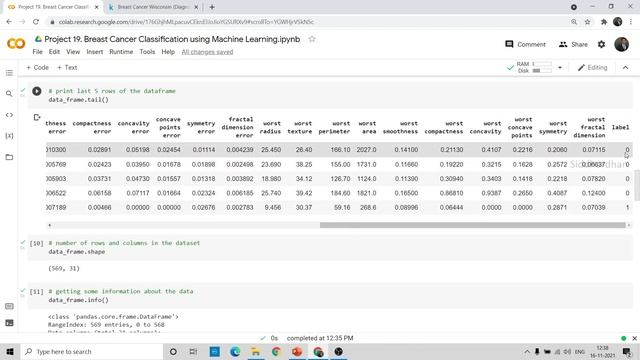Select the data_frame.shape code cell
The image size is (640, 360).
click(330, 247)
